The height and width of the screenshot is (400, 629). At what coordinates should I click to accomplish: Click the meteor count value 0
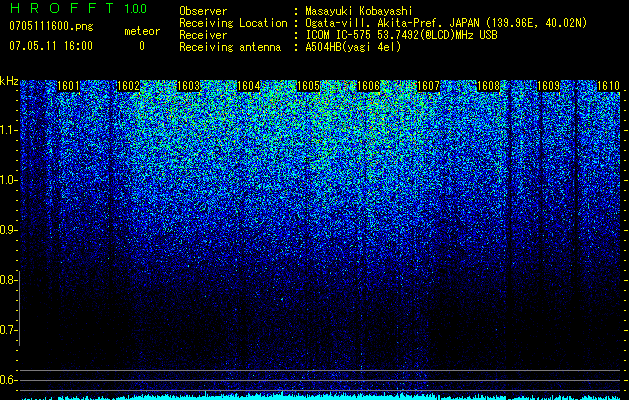coord(142,46)
